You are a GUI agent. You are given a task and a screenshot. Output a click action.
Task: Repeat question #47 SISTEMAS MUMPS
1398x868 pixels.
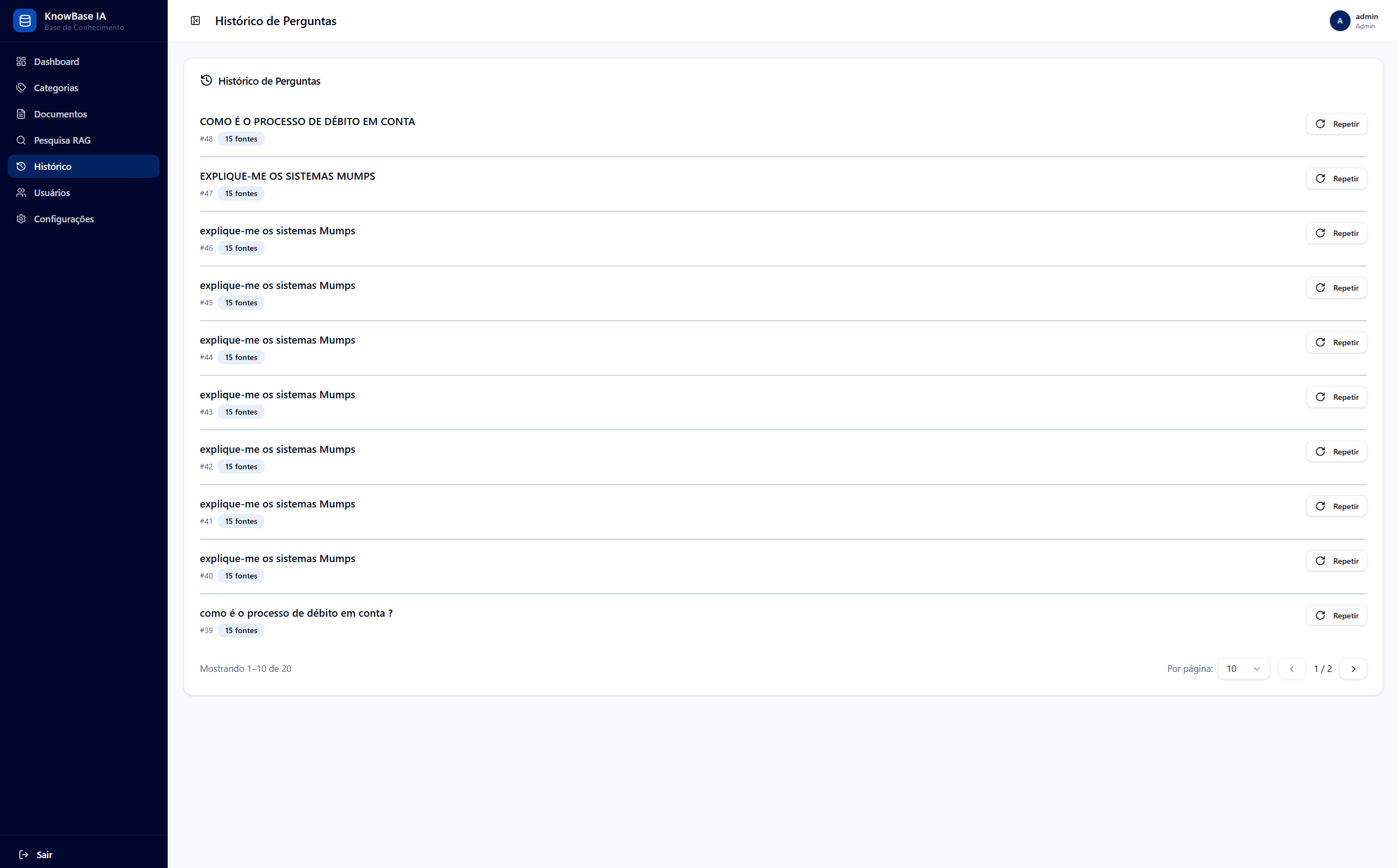tap(1336, 179)
